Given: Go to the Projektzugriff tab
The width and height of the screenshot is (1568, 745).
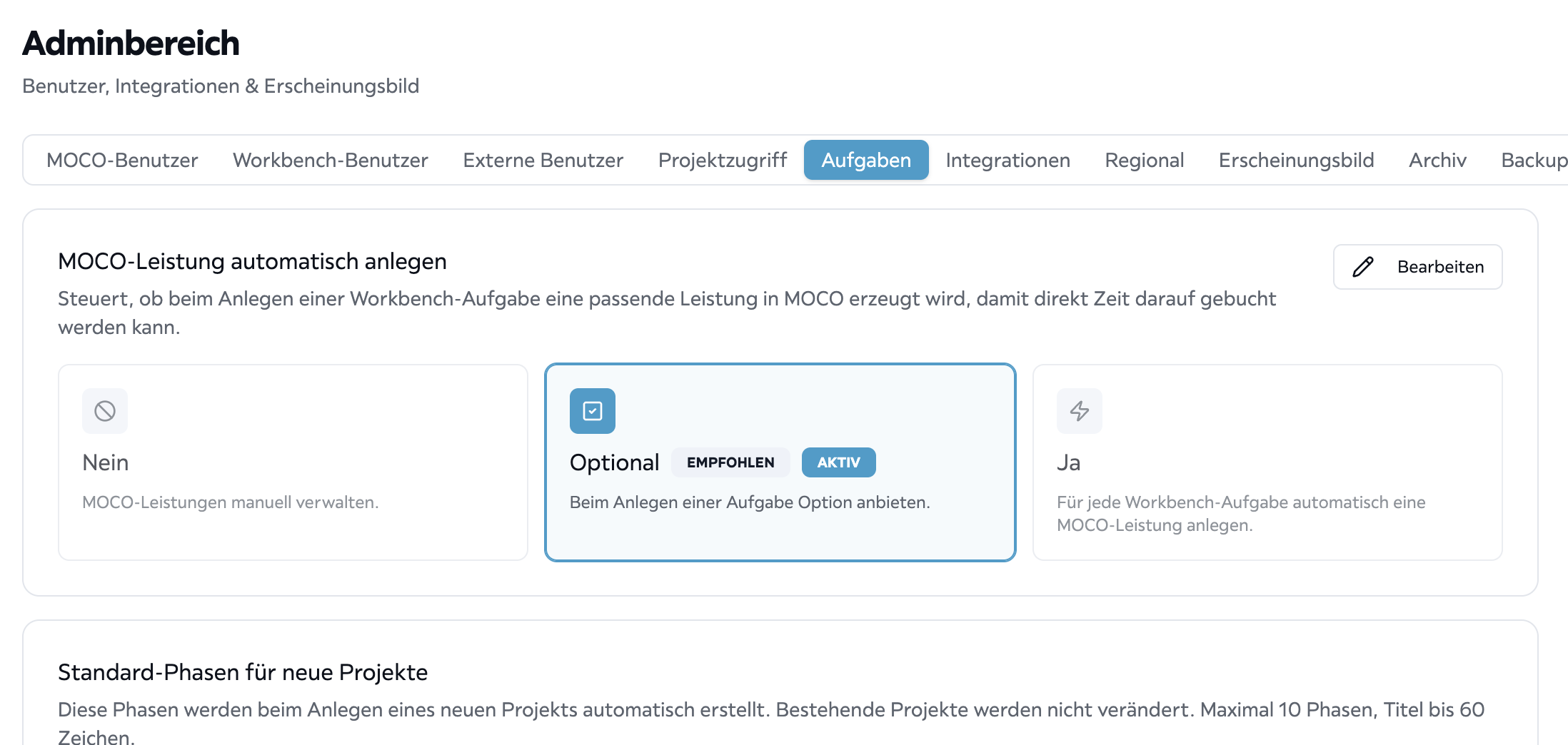Looking at the screenshot, I should 723,160.
